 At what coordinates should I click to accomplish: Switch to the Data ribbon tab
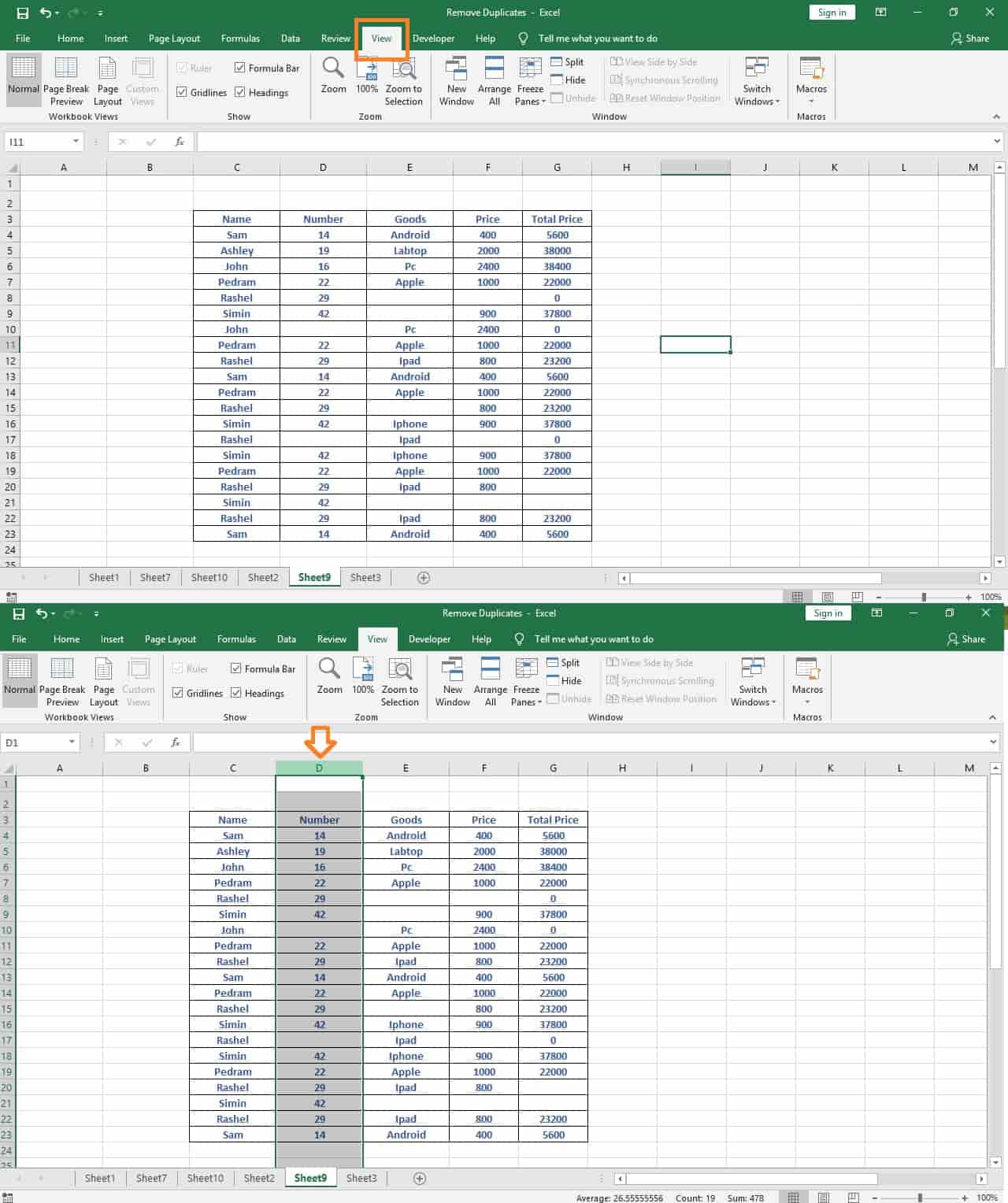pyautogui.click(x=290, y=38)
